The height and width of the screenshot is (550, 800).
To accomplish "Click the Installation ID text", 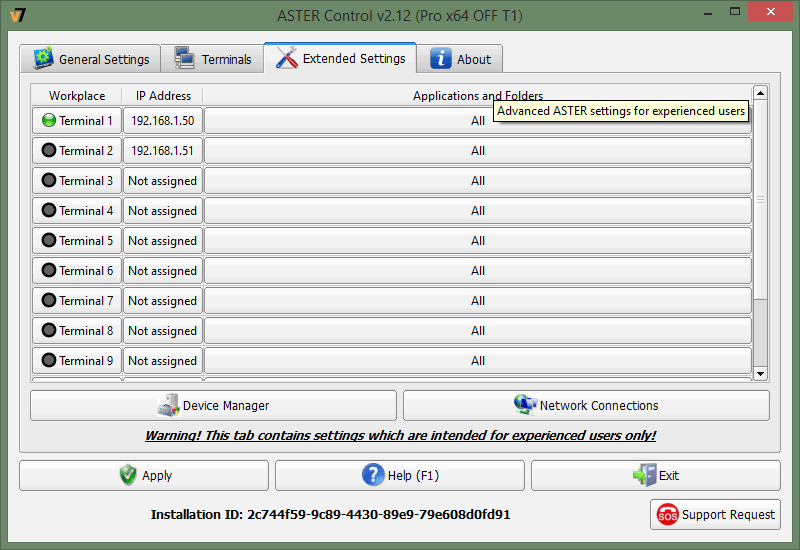I will click(x=330, y=514).
